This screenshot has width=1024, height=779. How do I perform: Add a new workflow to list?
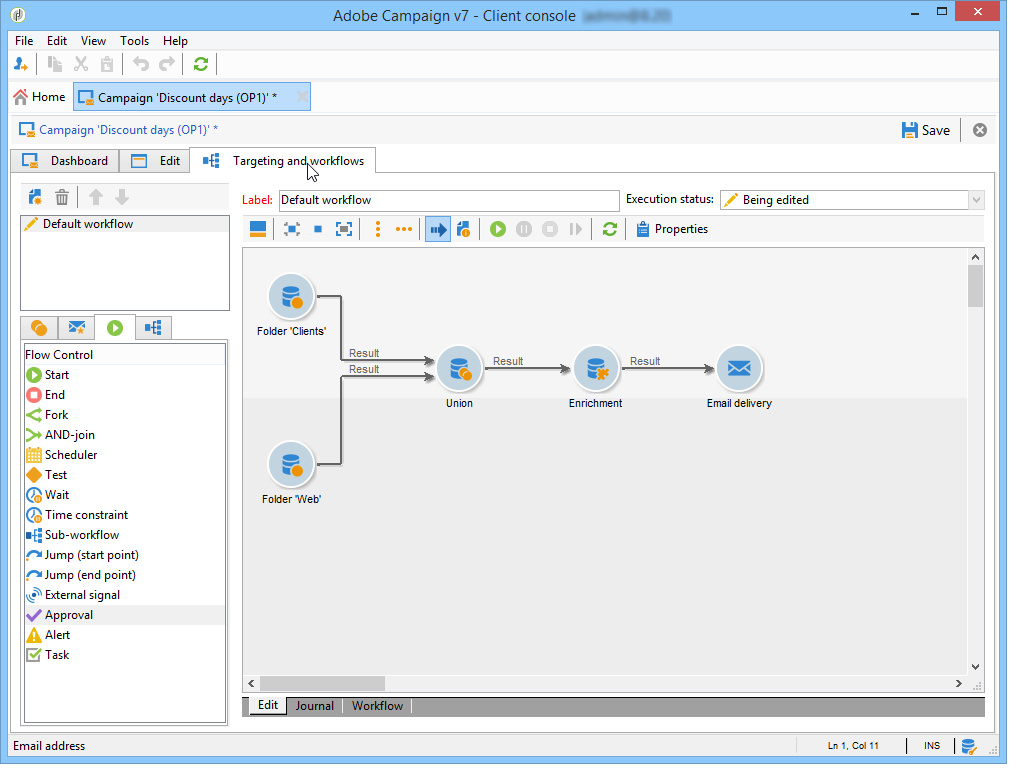point(35,197)
